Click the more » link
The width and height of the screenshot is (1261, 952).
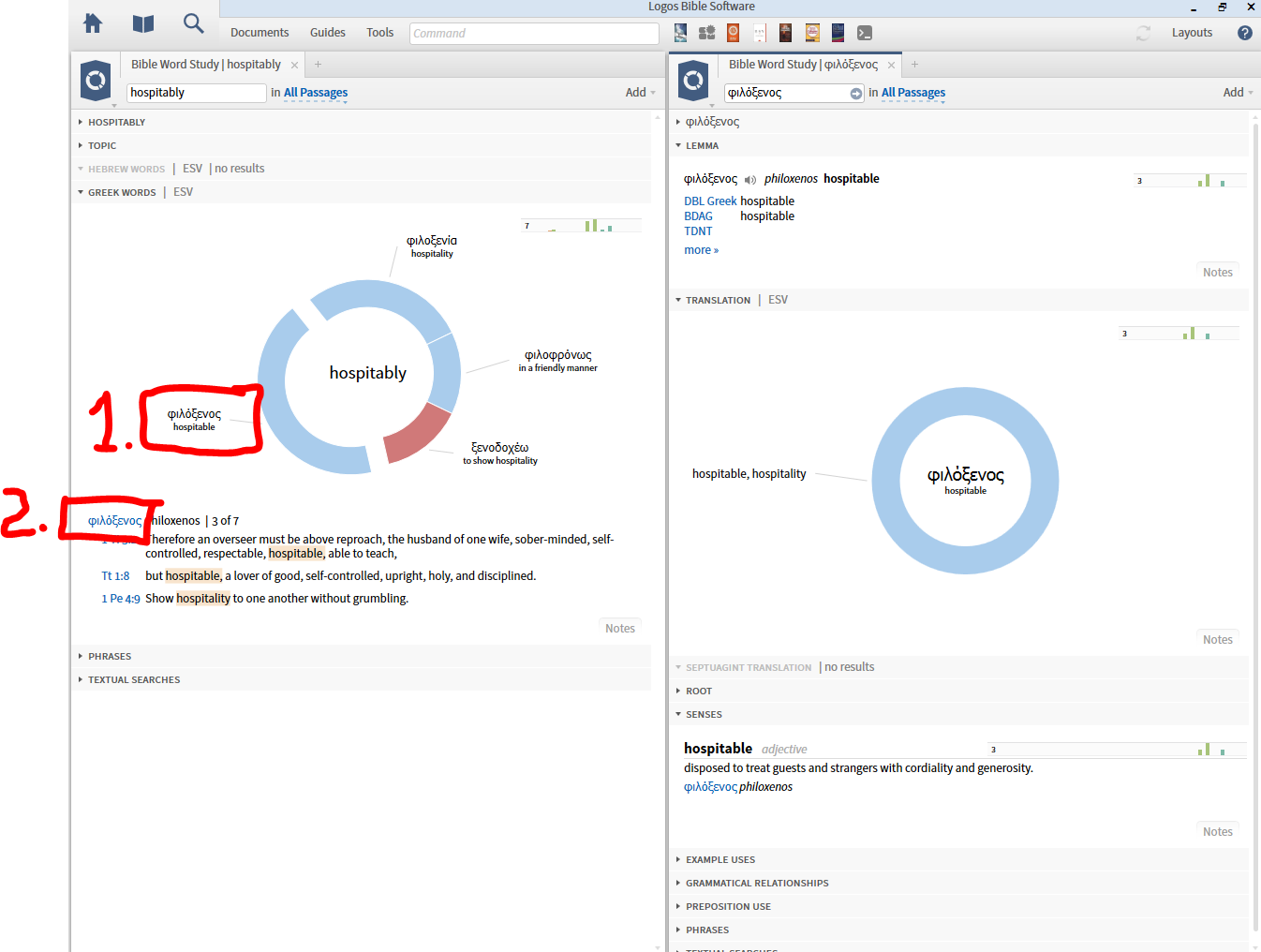point(701,250)
